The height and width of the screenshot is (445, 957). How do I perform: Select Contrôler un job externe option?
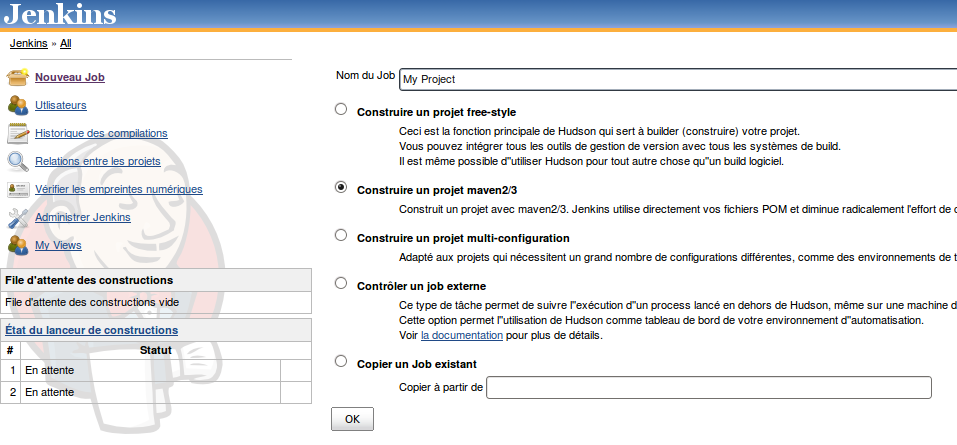pyautogui.click(x=342, y=283)
